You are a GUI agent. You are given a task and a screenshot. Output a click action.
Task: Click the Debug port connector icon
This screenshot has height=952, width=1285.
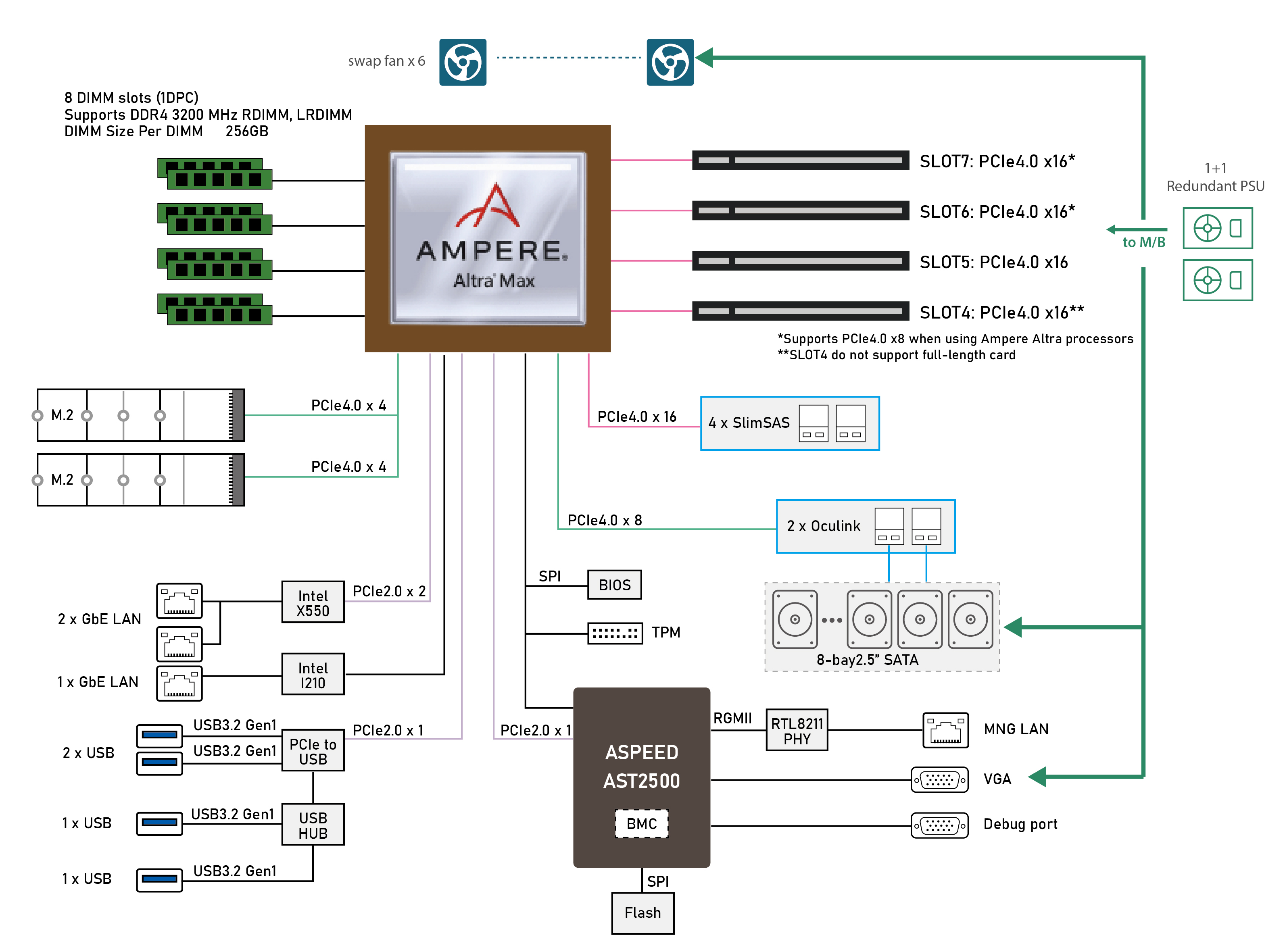click(x=940, y=824)
